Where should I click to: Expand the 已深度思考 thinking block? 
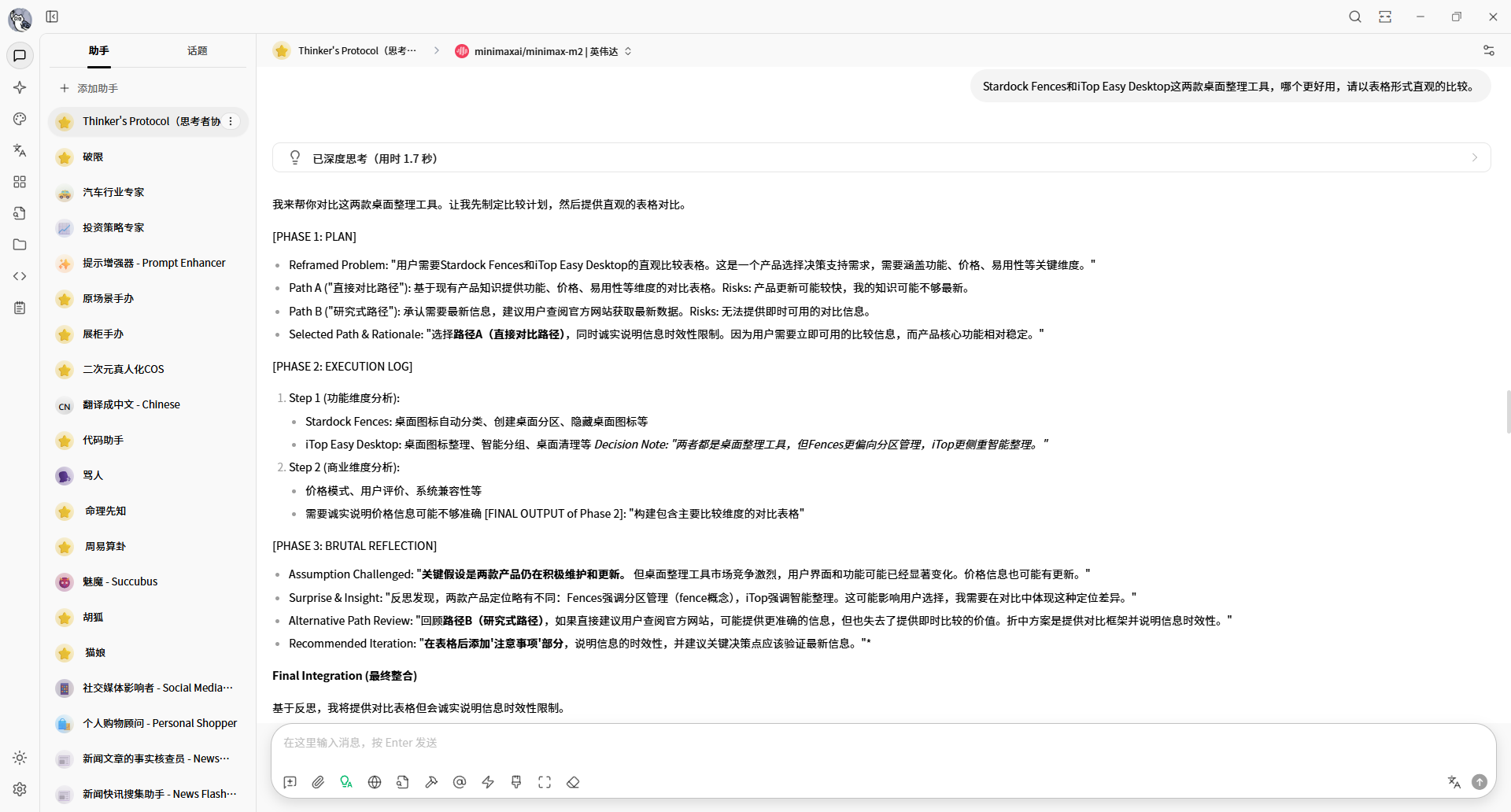881,158
